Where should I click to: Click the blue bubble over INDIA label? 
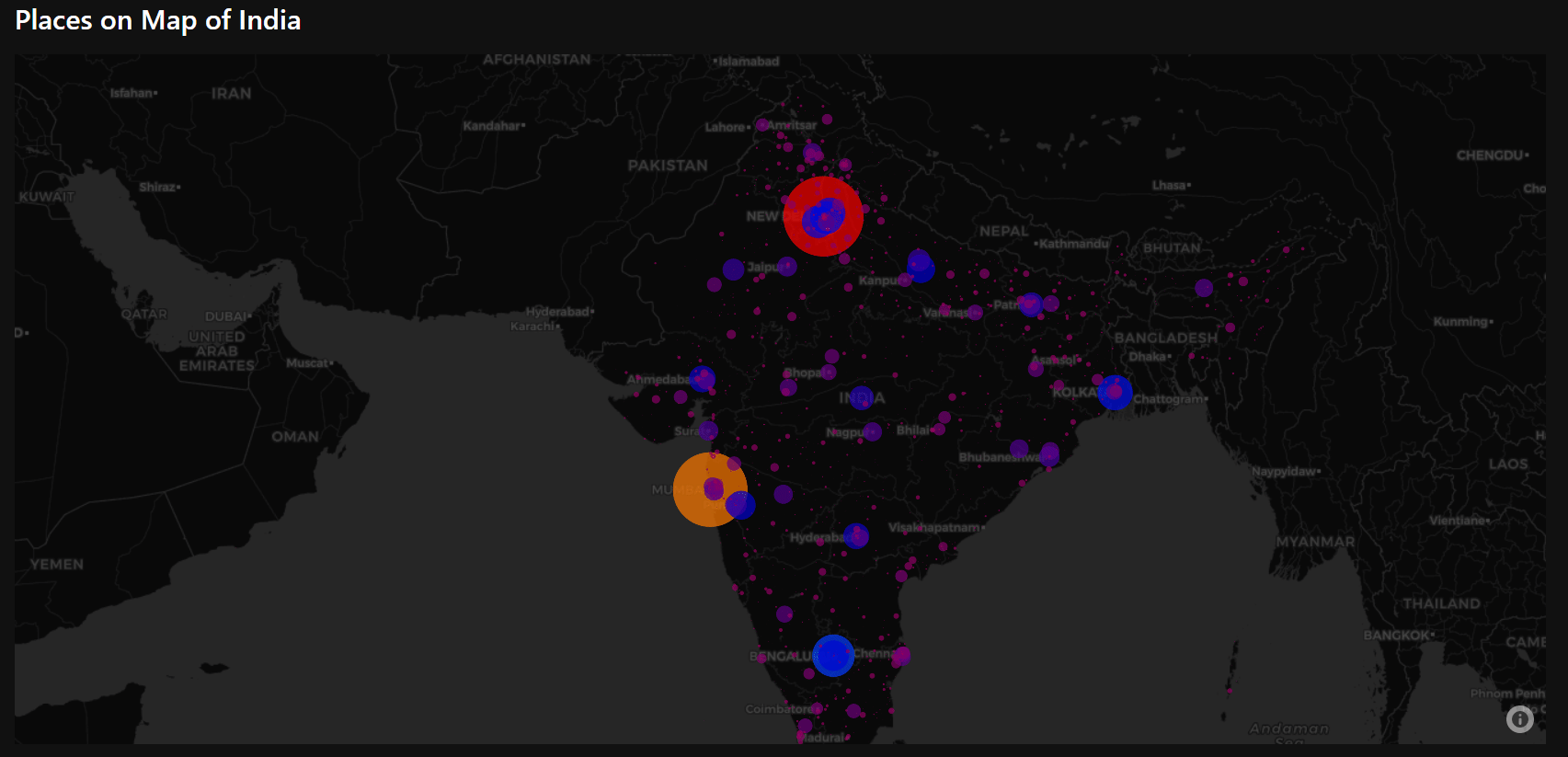coord(861,397)
